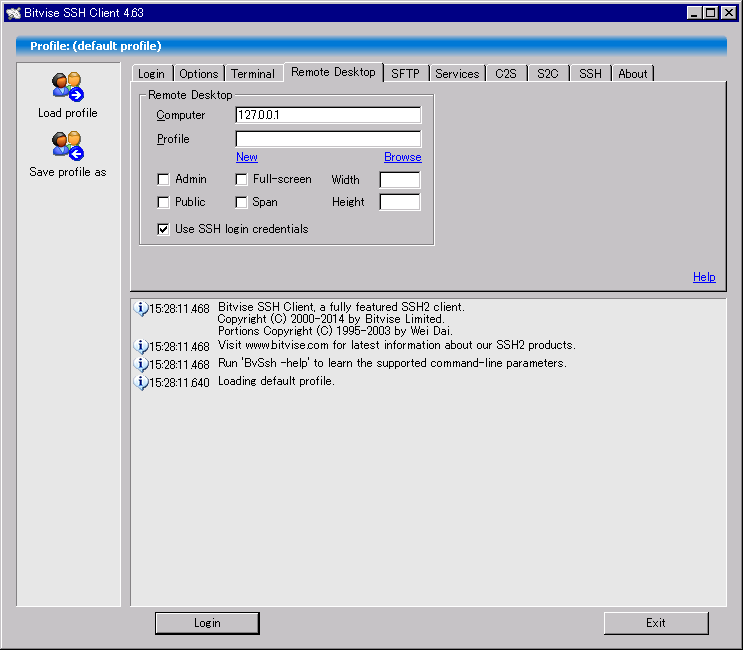Click 'Copyright (C) 2000-2014 by Bitvise Limited.' line
Image resolution: width=743 pixels, height=650 pixels.
(x=331, y=319)
